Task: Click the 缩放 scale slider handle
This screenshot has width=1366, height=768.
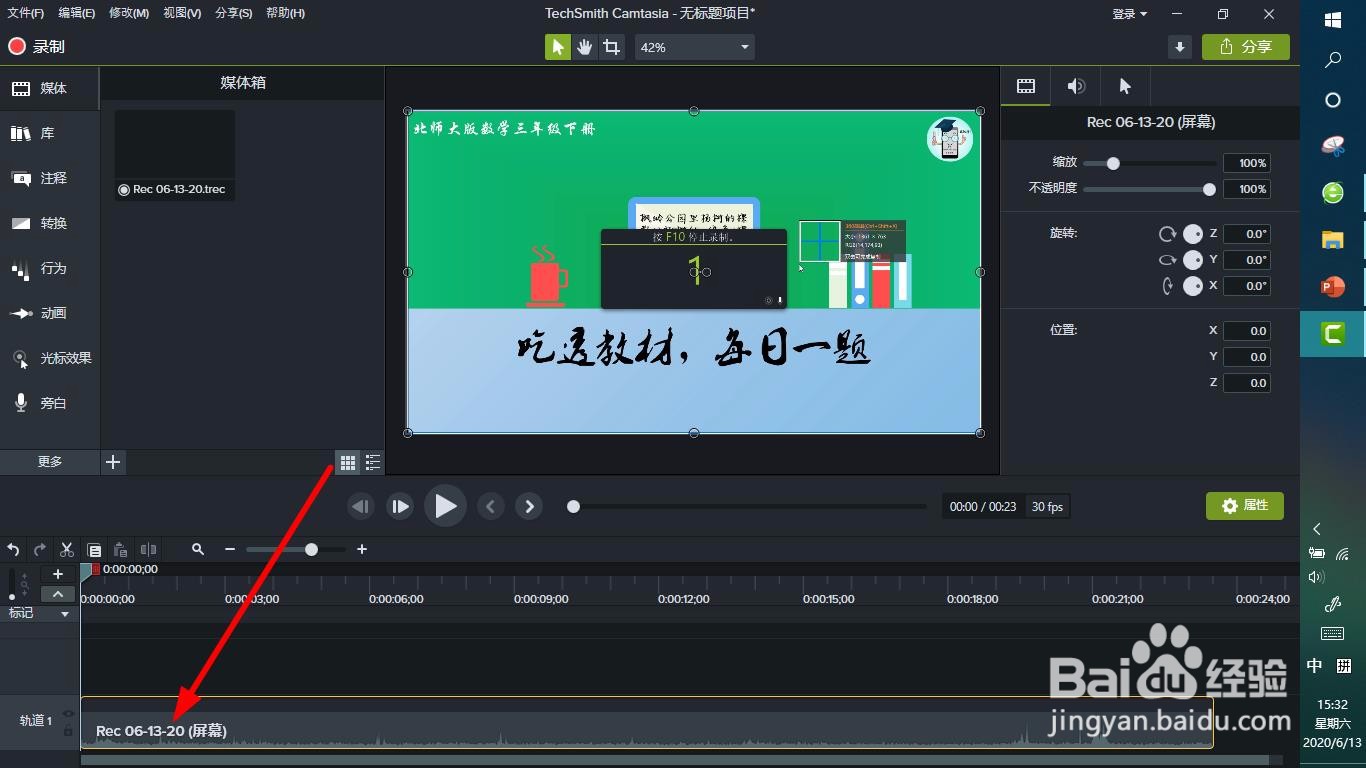Action: [x=1112, y=163]
